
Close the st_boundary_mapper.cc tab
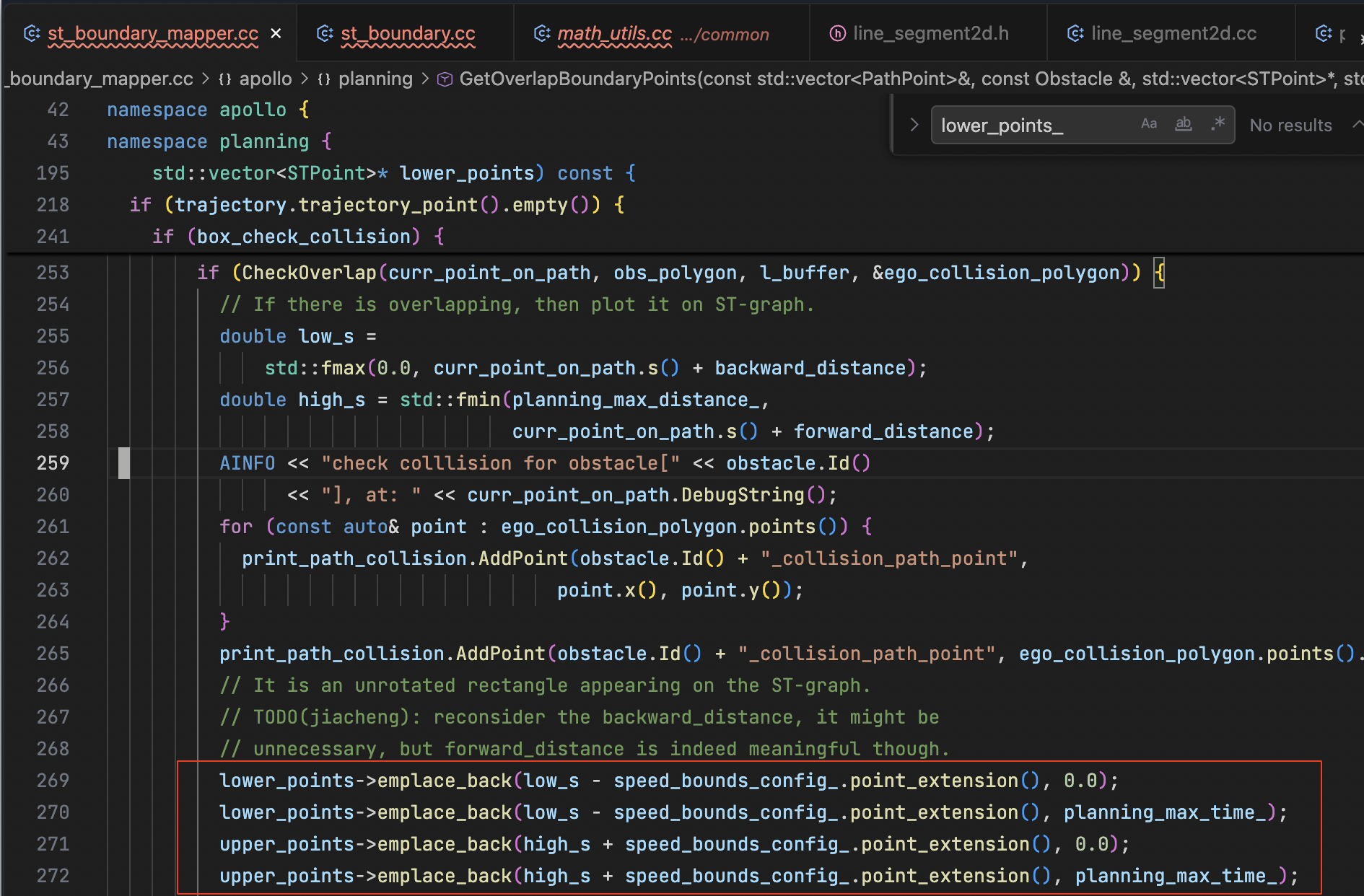[x=276, y=34]
